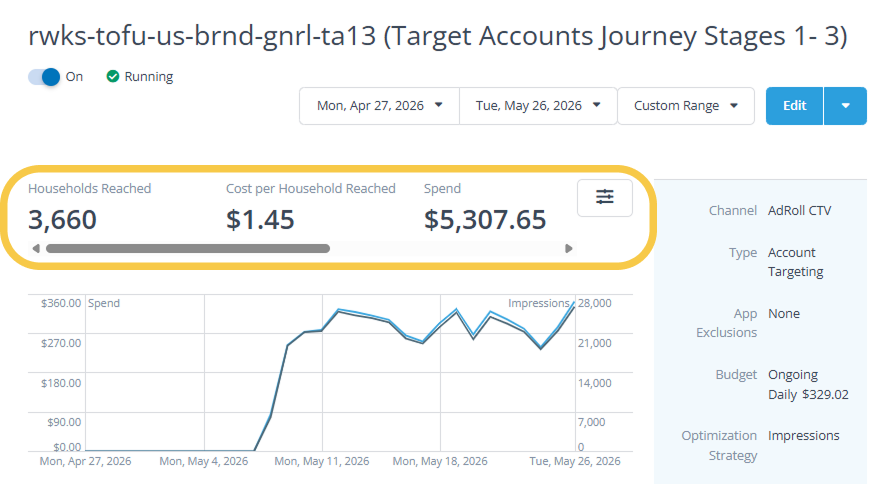The width and height of the screenshot is (879, 484).
Task: Click the blue Edit button
Action: tap(794, 105)
